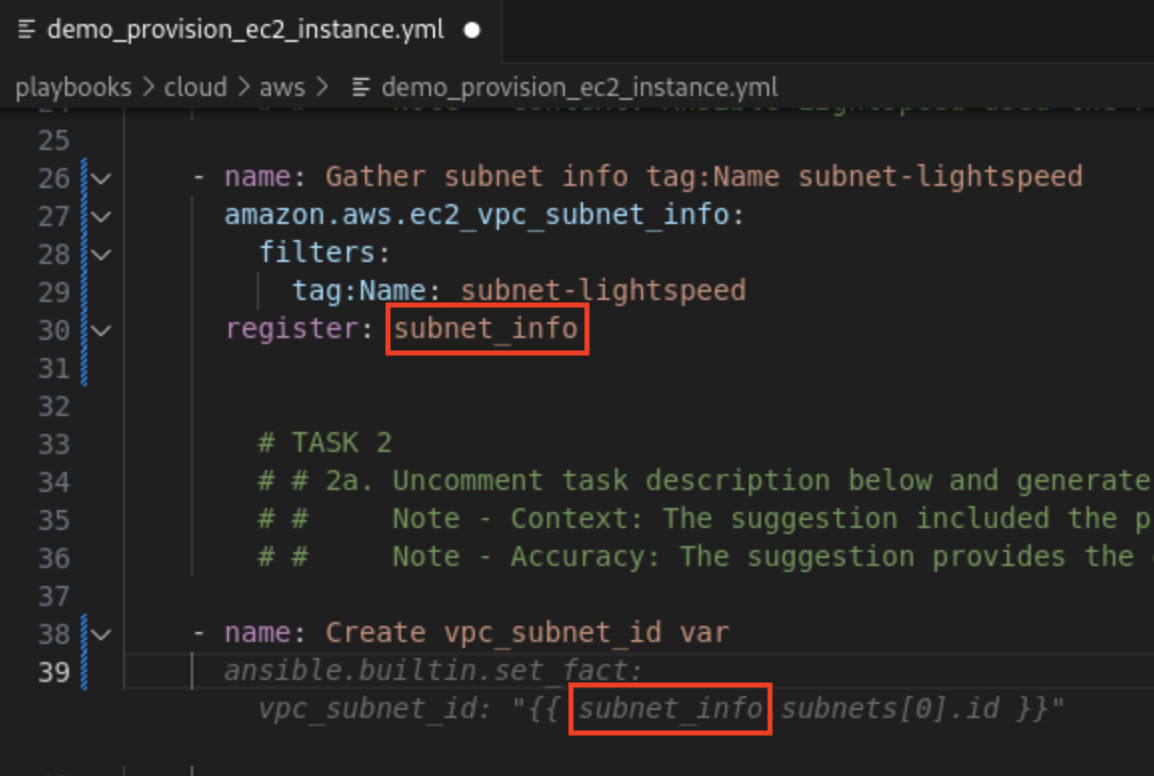The height and width of the screenshot is (776, 1154).
Task: Open the playbooks breadcrumb
Action: click(73, 88)
